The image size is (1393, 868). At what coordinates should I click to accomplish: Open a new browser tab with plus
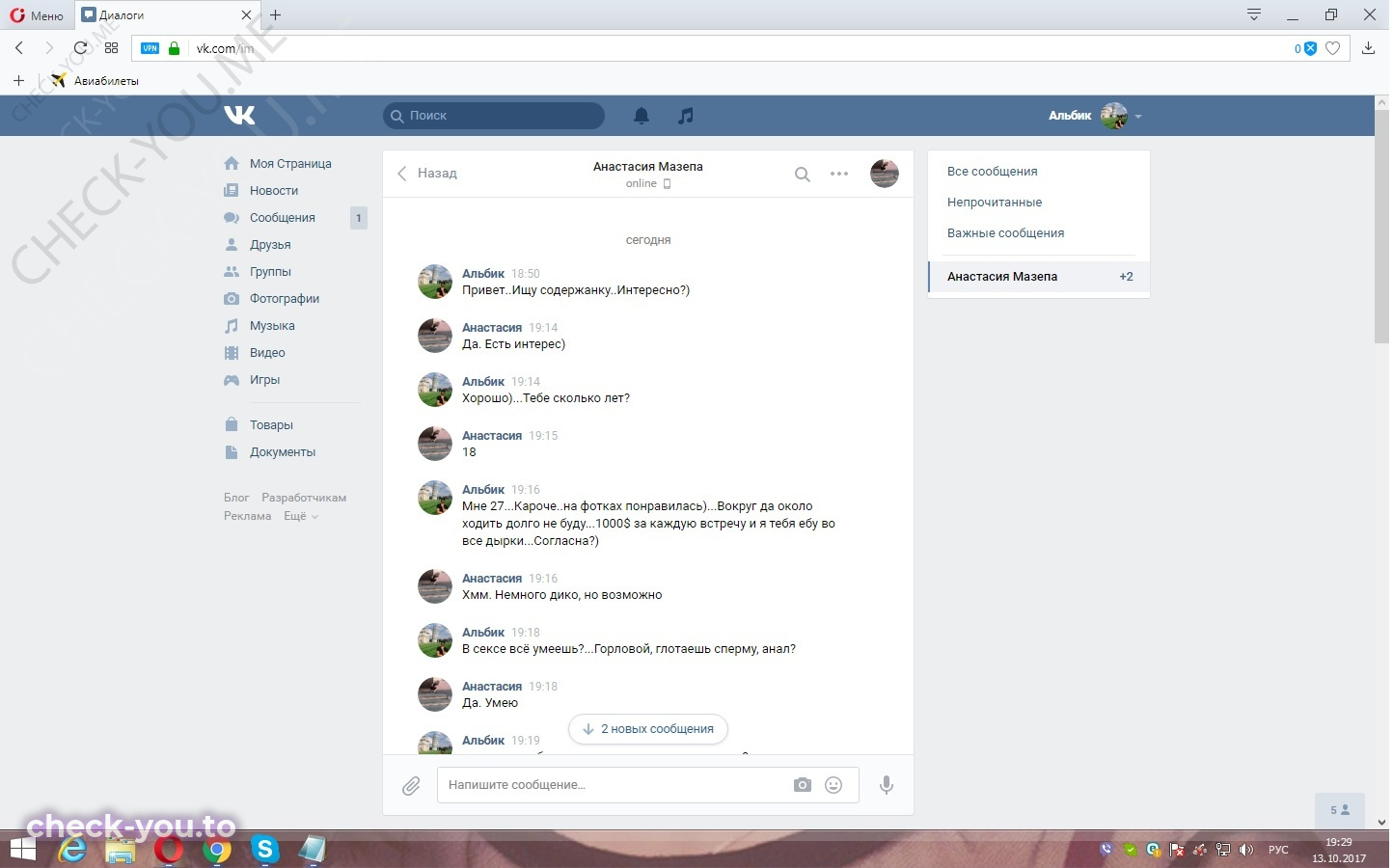pyautogui.click(x=276, y=15)
